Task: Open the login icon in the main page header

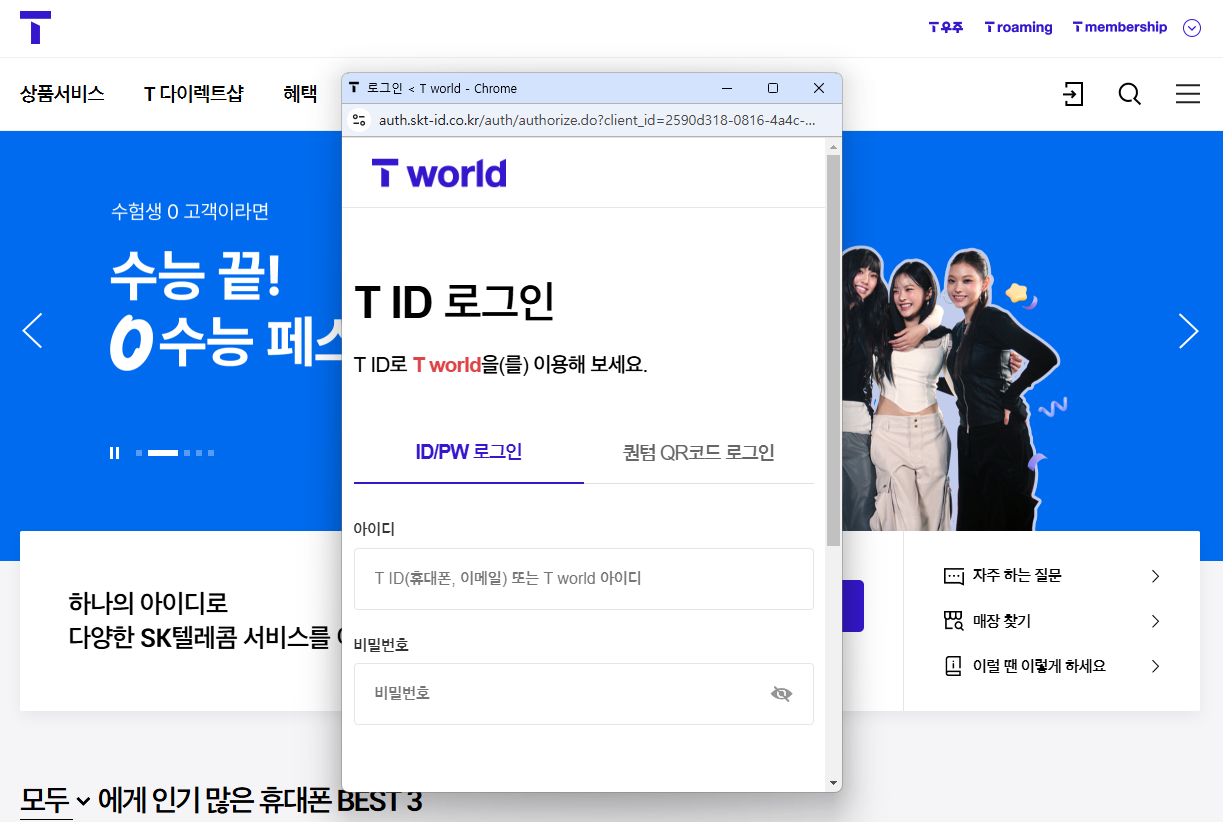Action: tap(1073, 94)
